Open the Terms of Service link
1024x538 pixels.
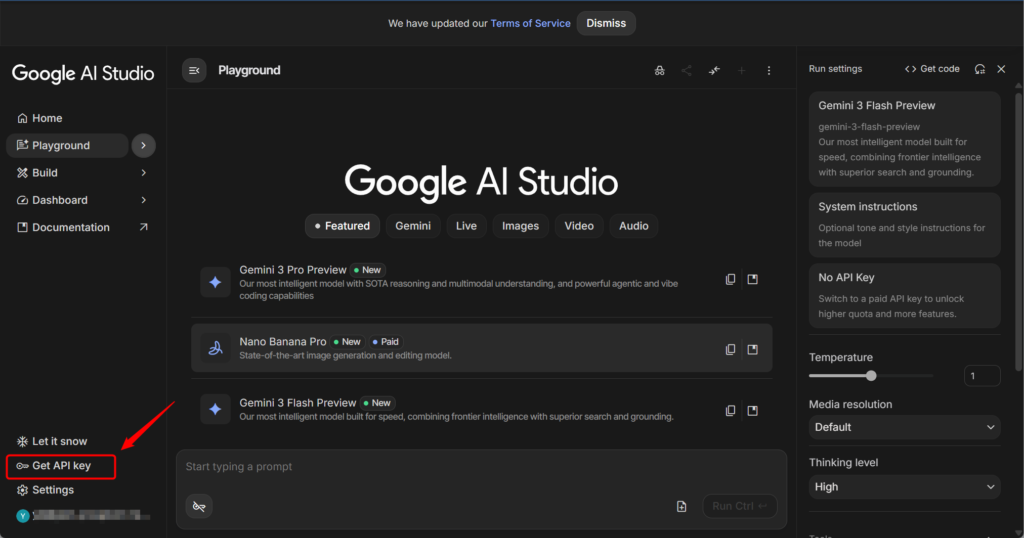[x=530, y=23]
